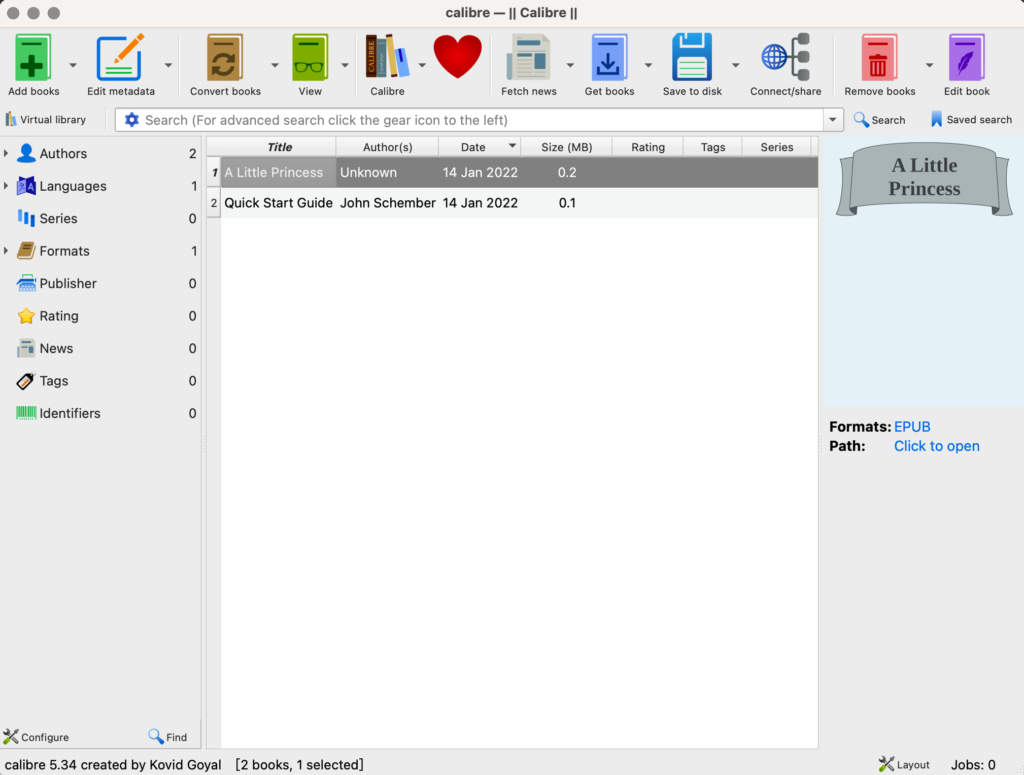Select the Formats category icon

[x=26, y=251]
